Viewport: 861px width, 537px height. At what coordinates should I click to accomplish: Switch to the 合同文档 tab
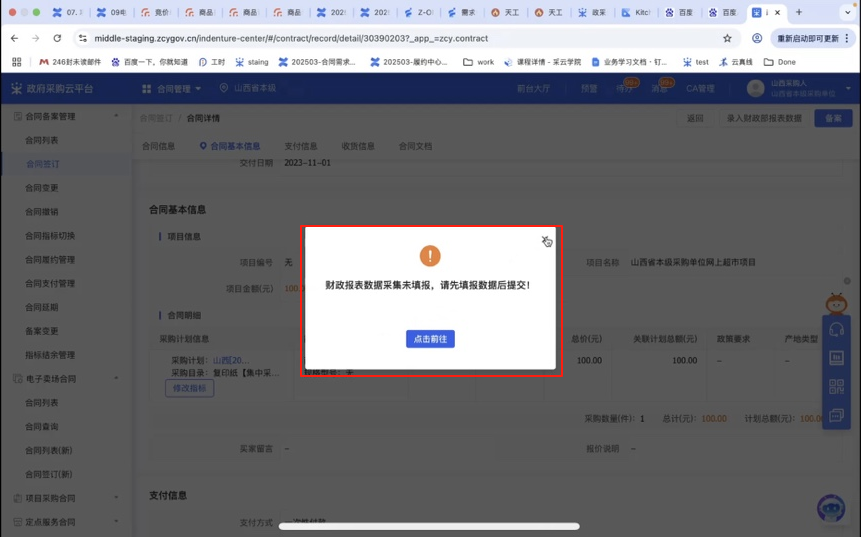pyautogui.click(x=415, y=146)
